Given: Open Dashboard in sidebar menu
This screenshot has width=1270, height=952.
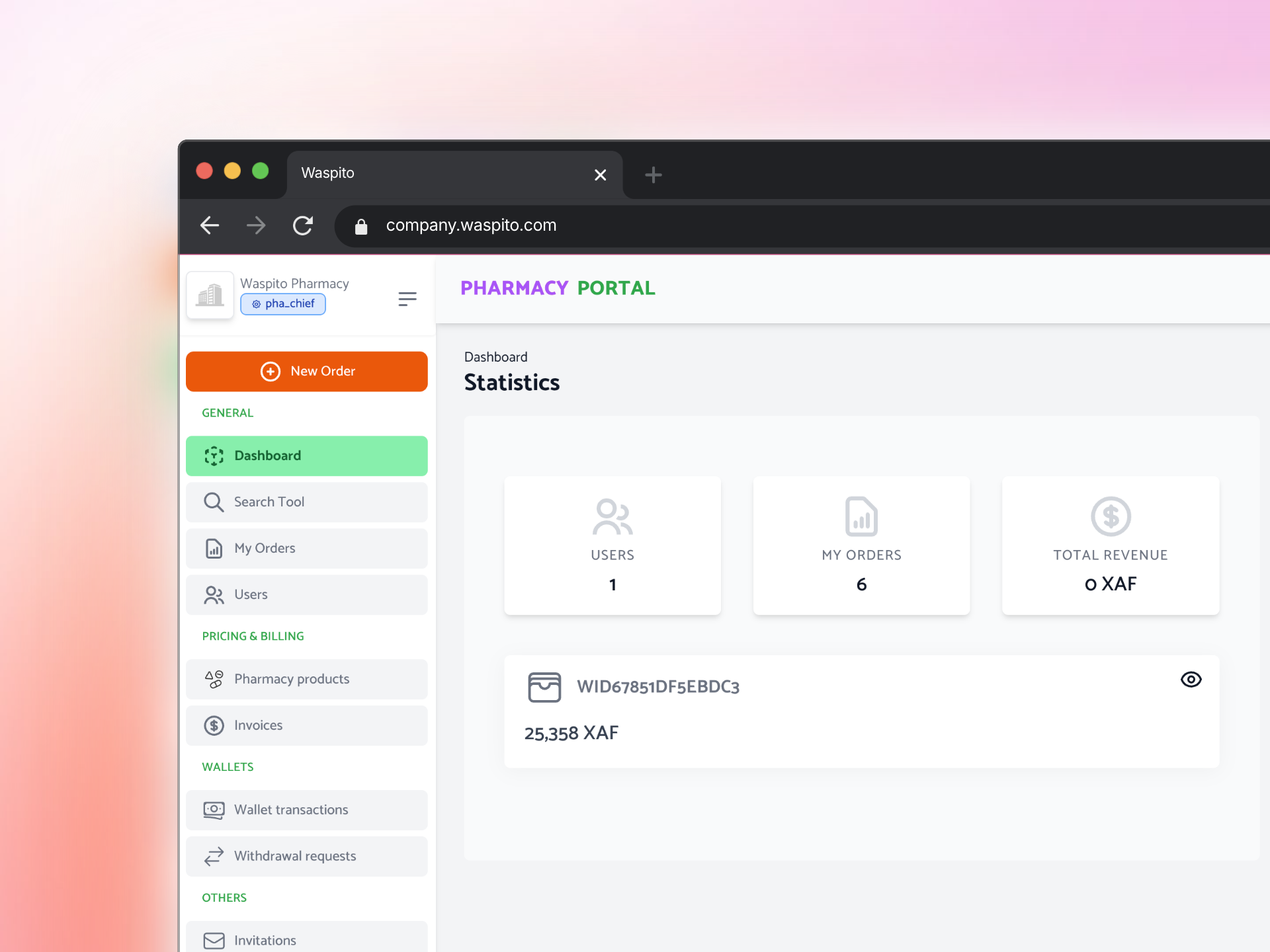Looking at the screenshot, I should [x=307, y=456].
